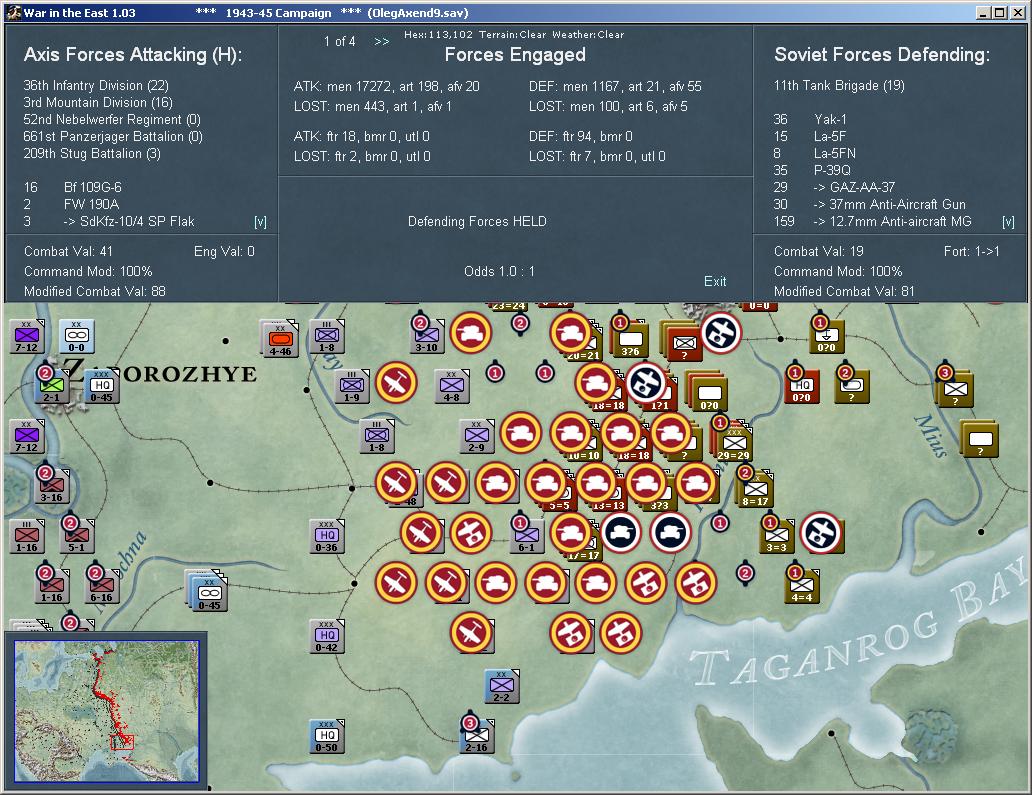
Task: Select HQ 0-42 corps counter
Action: (x=326, y=636)
